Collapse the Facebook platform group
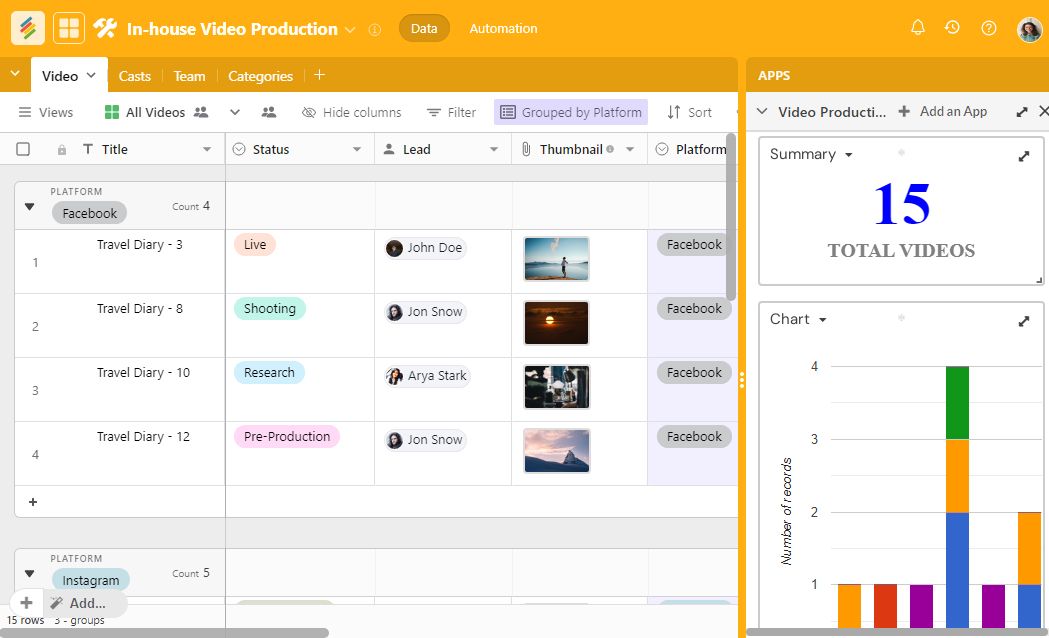 pyautogui.click(x=30, y=207)
